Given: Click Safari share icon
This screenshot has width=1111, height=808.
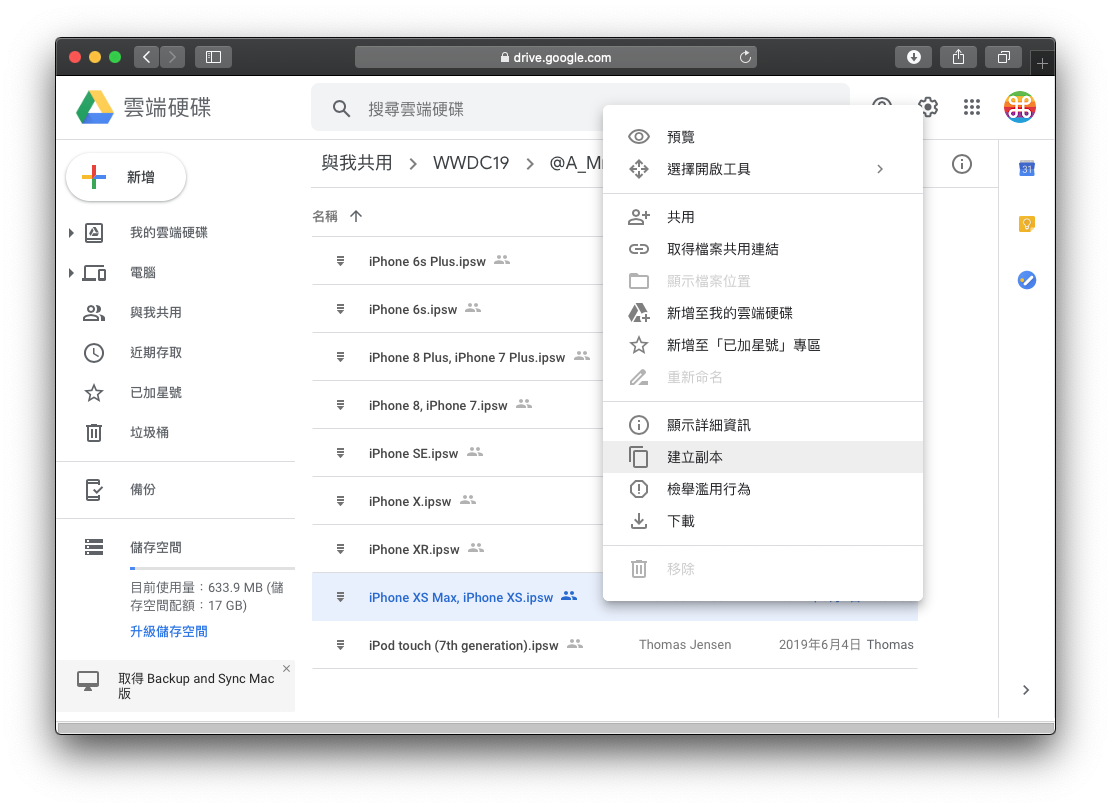Looking at the screenshot, I should (959, 57).
